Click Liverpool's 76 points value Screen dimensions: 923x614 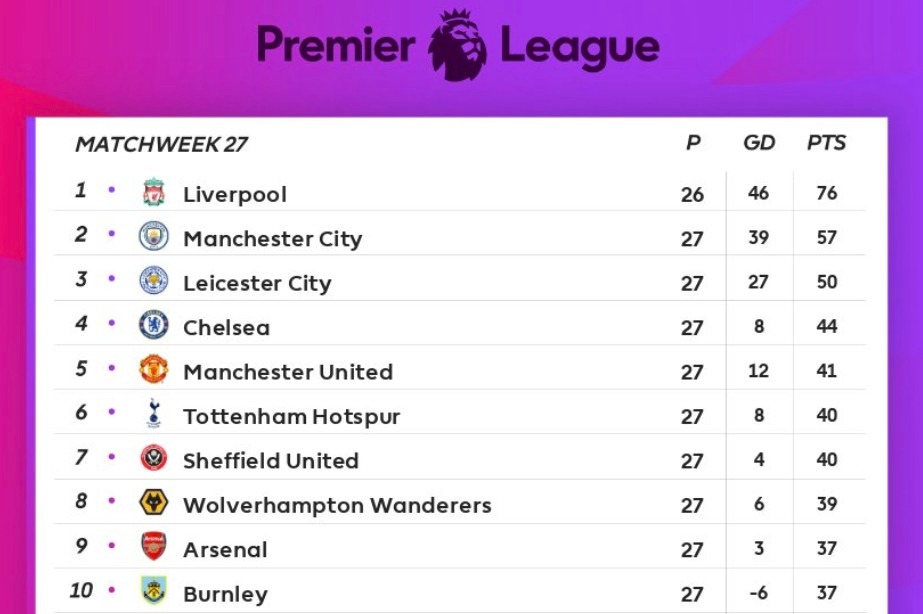tap(826, 193)
